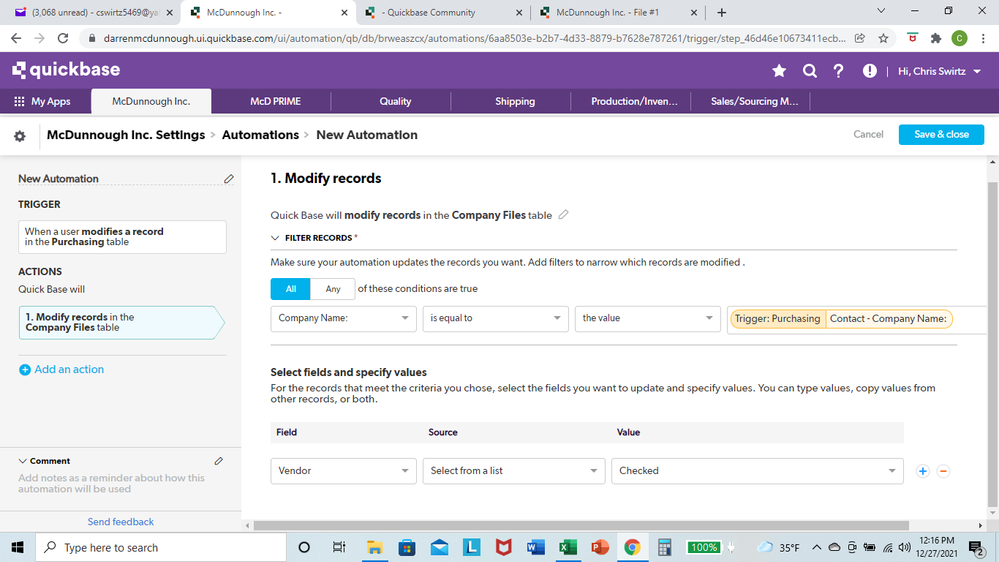Open 'Select from a list' source dropdown

coord(514,471)
